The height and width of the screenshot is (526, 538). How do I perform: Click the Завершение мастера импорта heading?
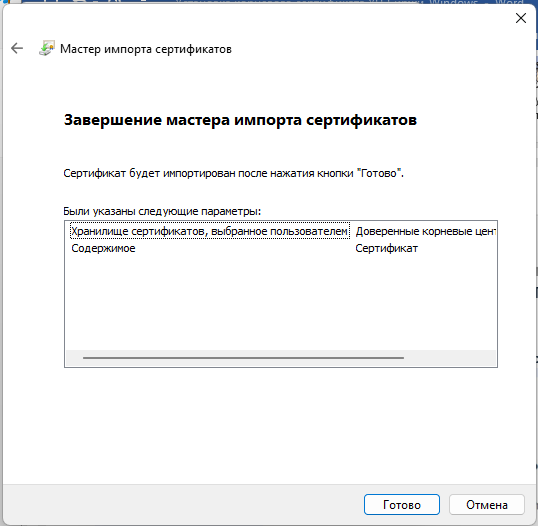[x=240, y=120]
